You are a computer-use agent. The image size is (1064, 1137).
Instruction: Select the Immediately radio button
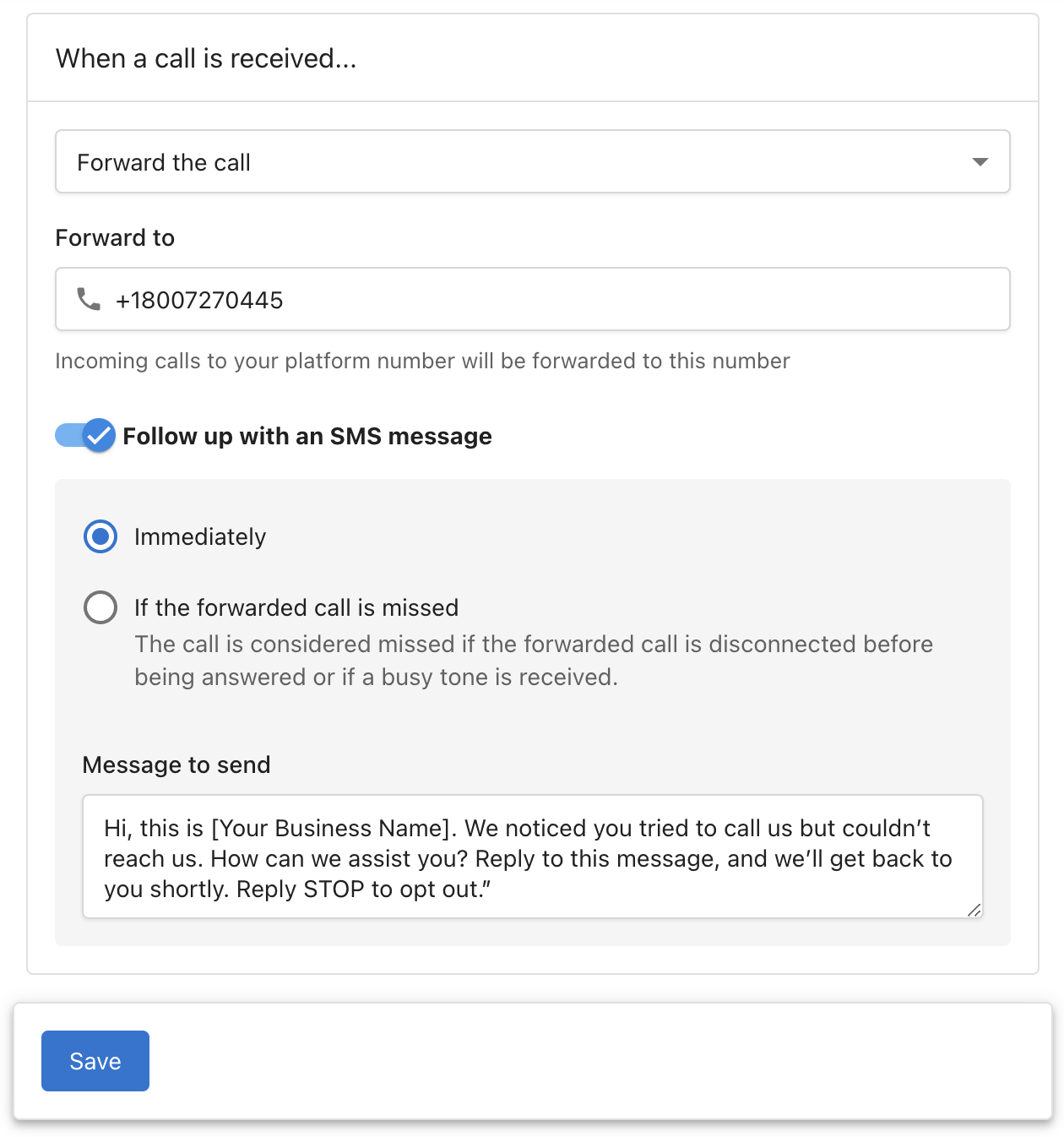[100, 536]
